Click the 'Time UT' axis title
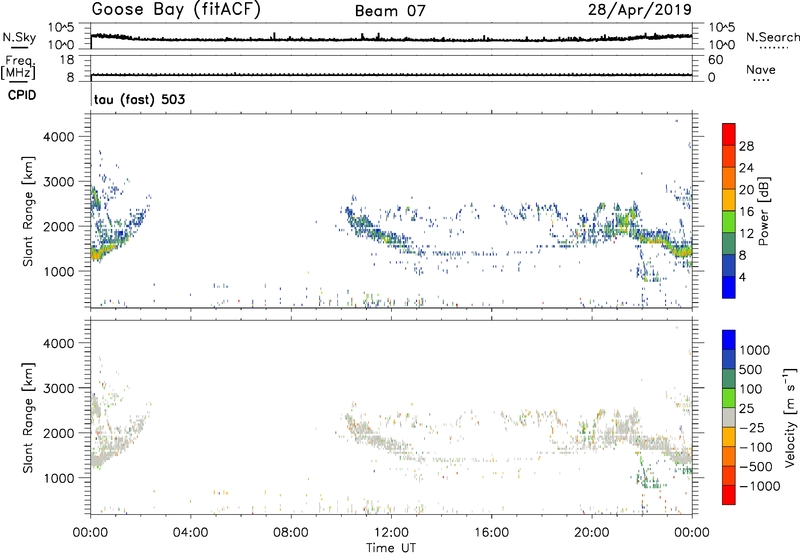Viewport: 800px width, 554px height. point(391,548)
